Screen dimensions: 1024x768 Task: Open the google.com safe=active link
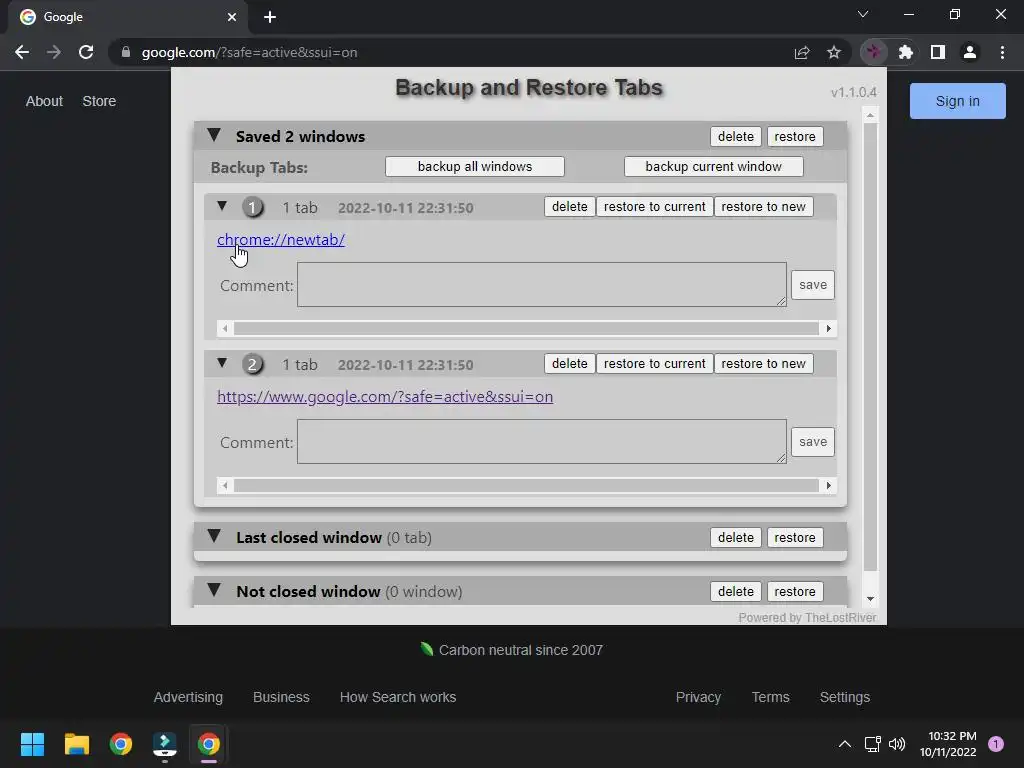pos(385,396)
